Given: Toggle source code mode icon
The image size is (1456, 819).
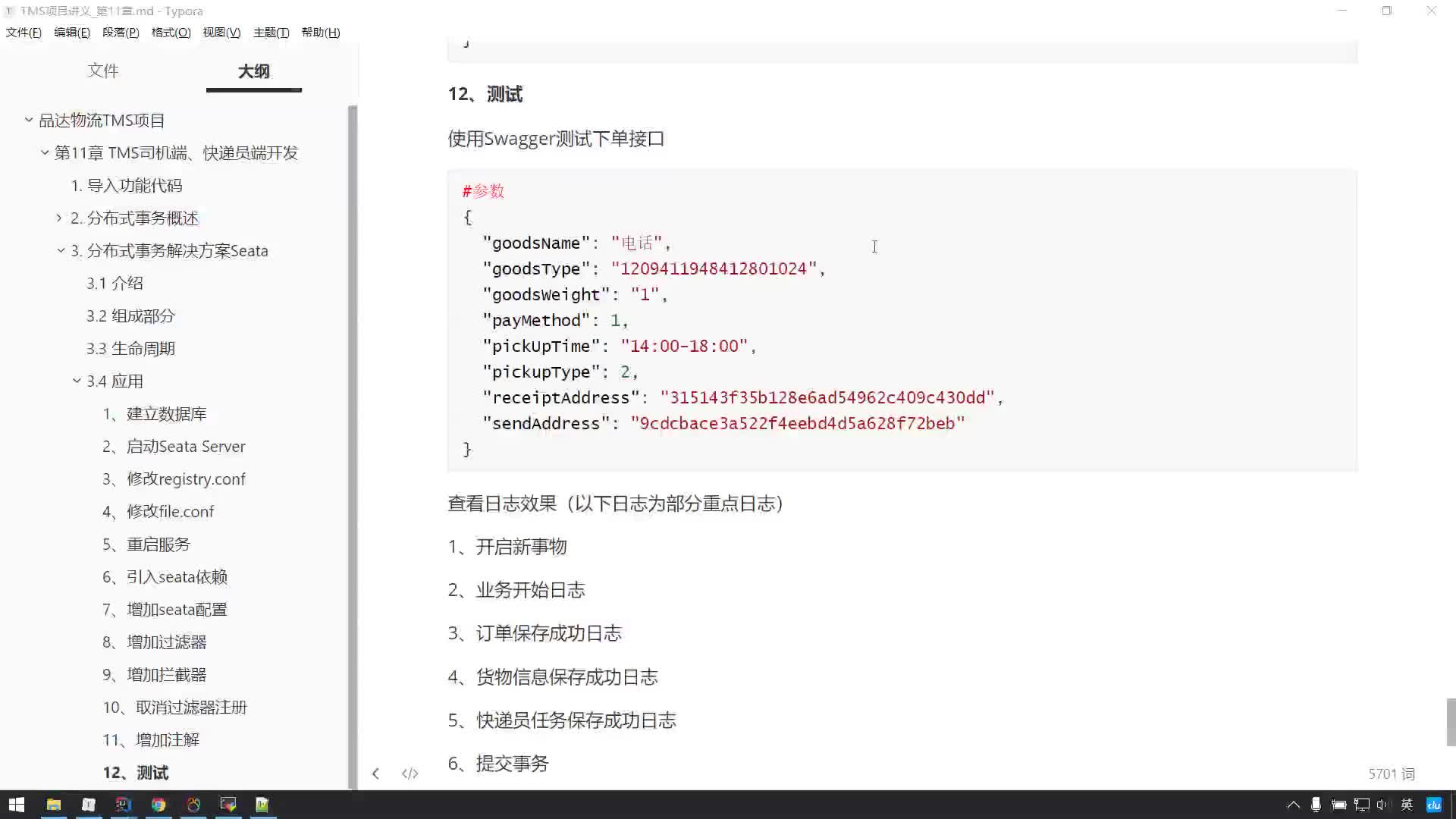Looking at the screenshot, I should click(410, 773).
